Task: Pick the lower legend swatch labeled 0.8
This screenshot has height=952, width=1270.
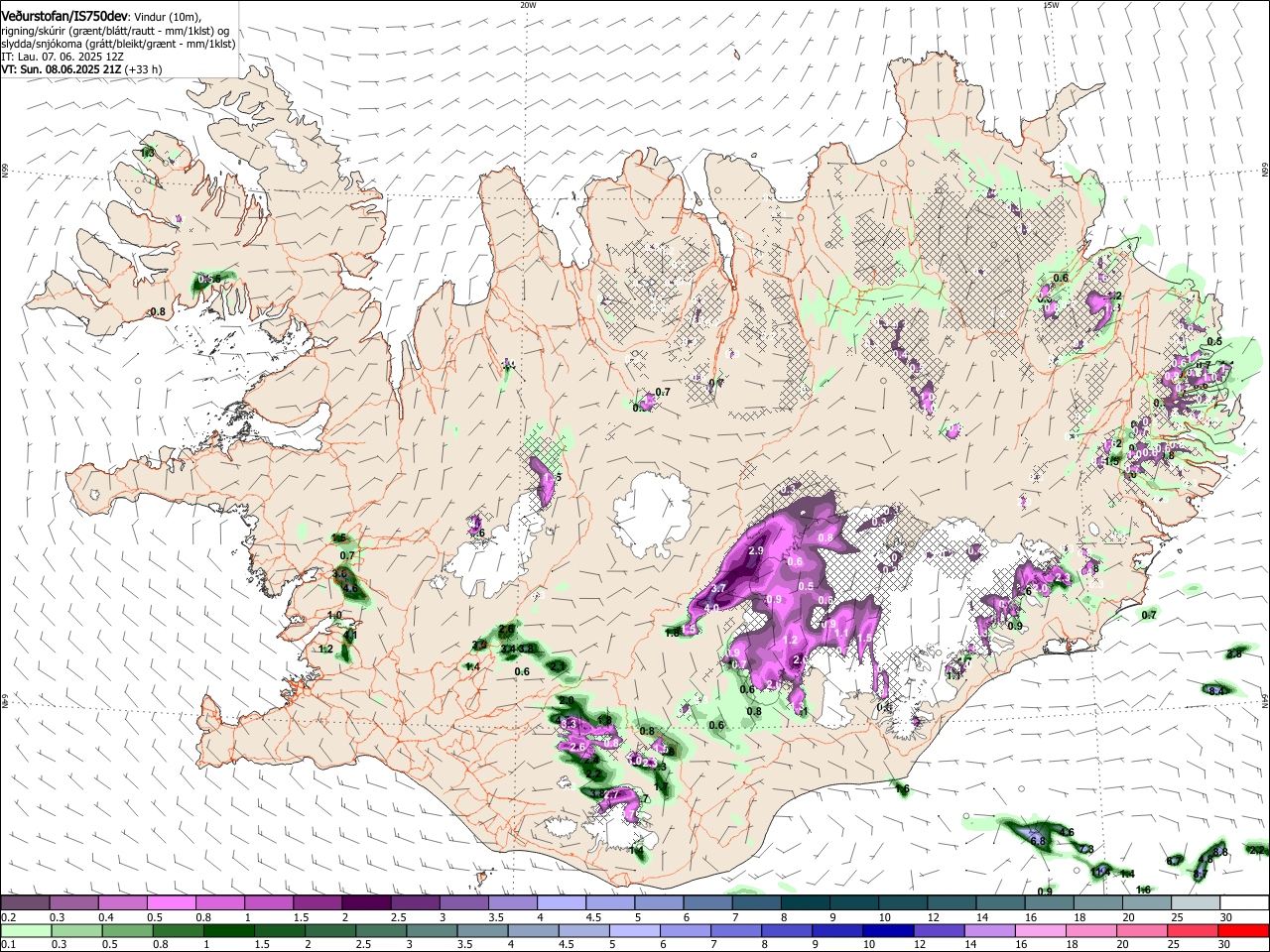Action: [x=179, y=930]
